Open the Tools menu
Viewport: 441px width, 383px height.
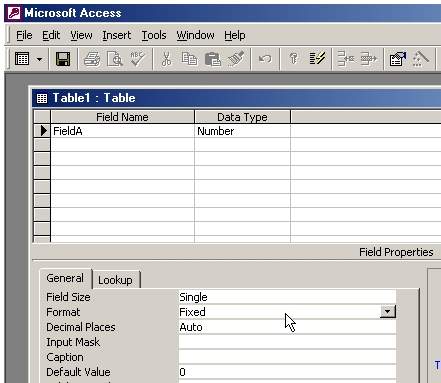click(154, 35)
